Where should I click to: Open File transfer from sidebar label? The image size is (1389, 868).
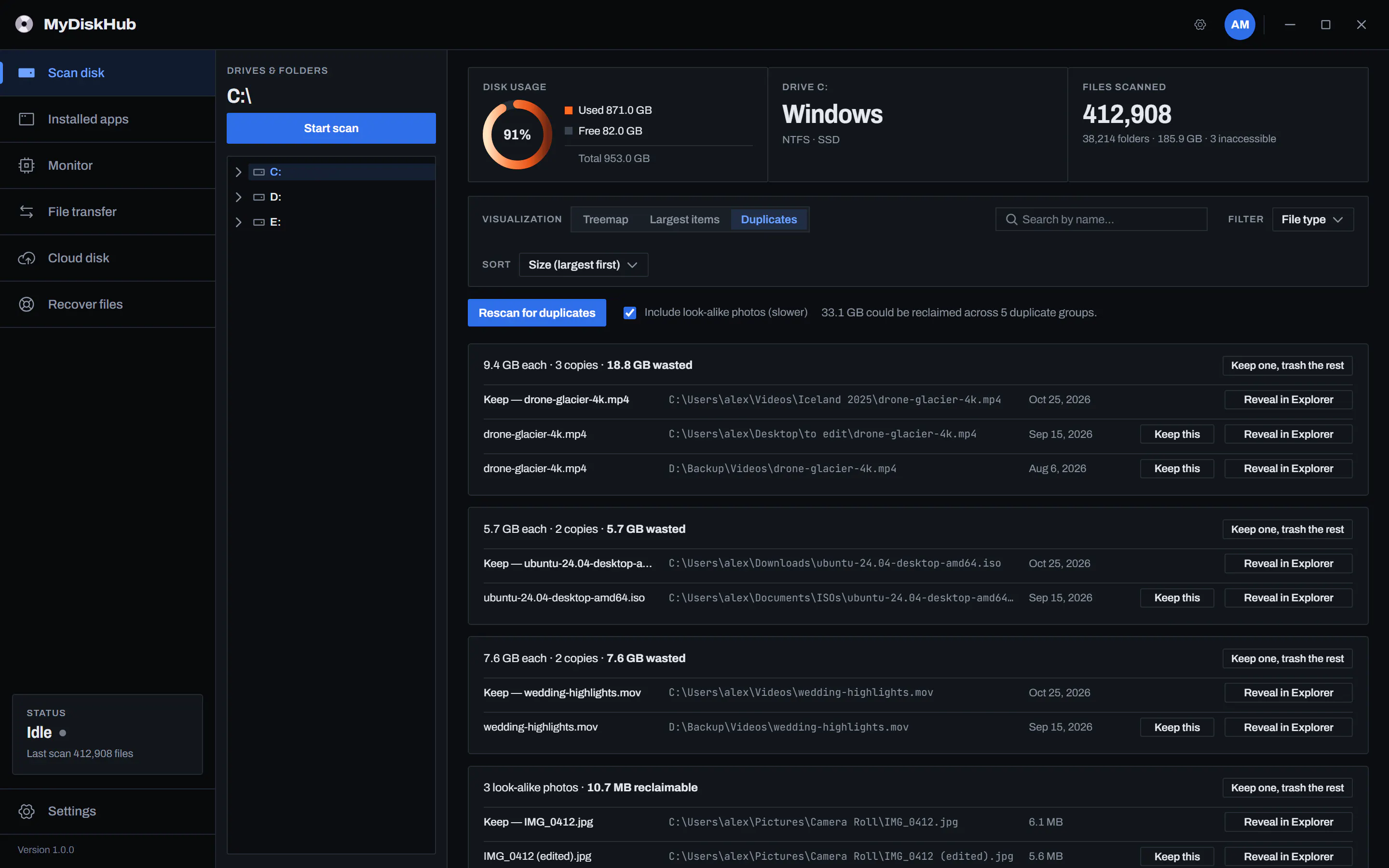[x=82, y=212]
